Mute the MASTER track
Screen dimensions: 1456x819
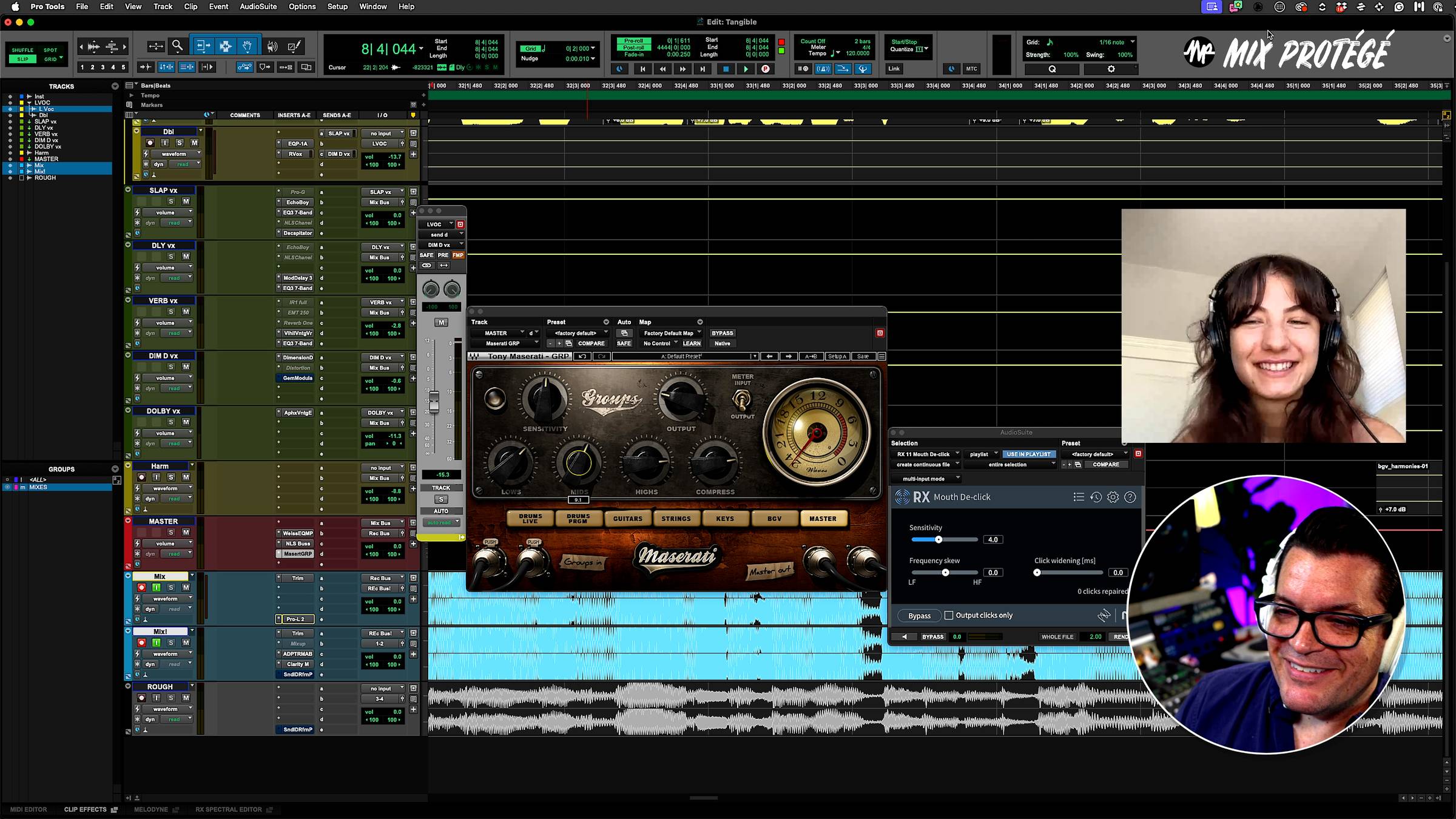click(x=186, y=532)
